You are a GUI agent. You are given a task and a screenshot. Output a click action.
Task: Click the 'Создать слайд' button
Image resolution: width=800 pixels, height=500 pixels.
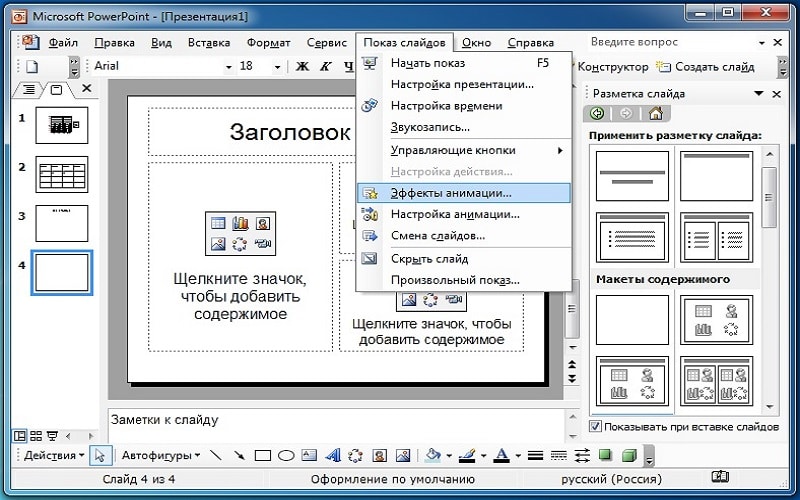(x=706, y=67)
